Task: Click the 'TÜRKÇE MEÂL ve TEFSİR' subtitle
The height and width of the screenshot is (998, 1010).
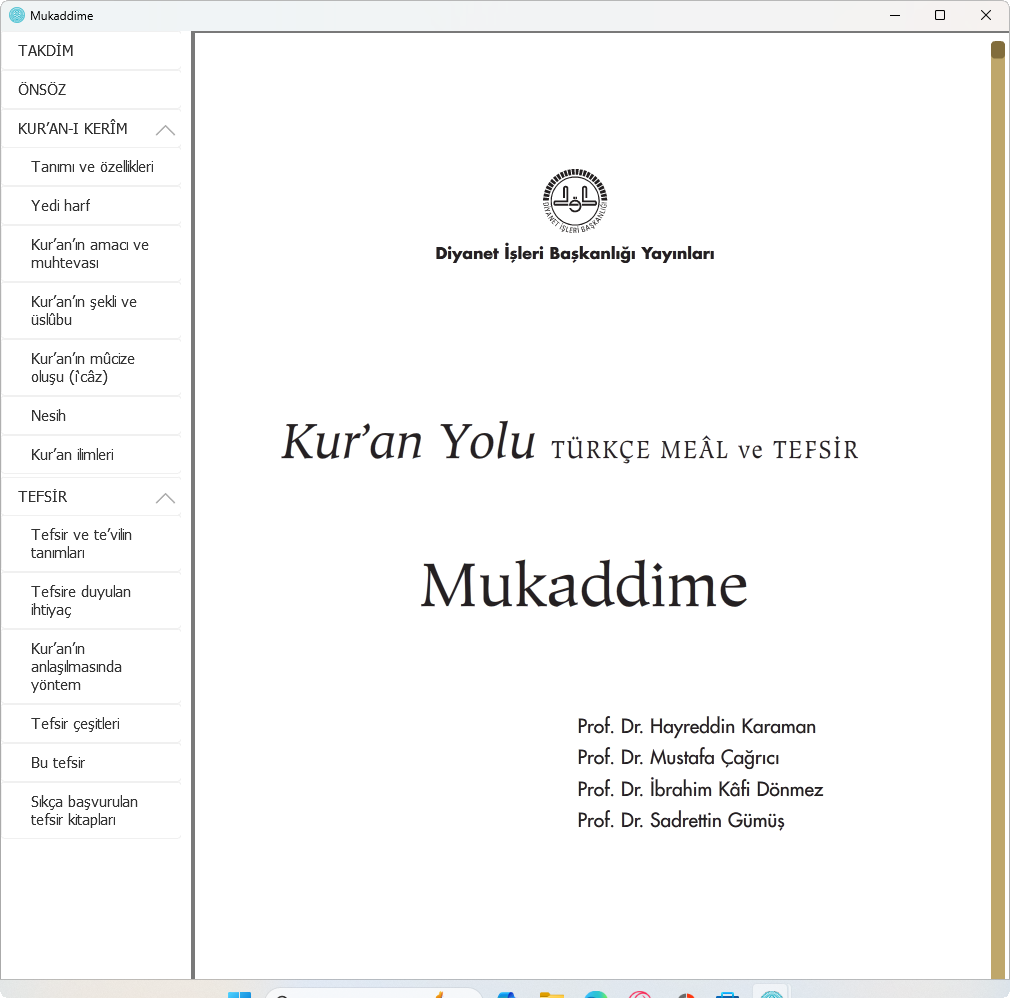Action: click(705, 449)
